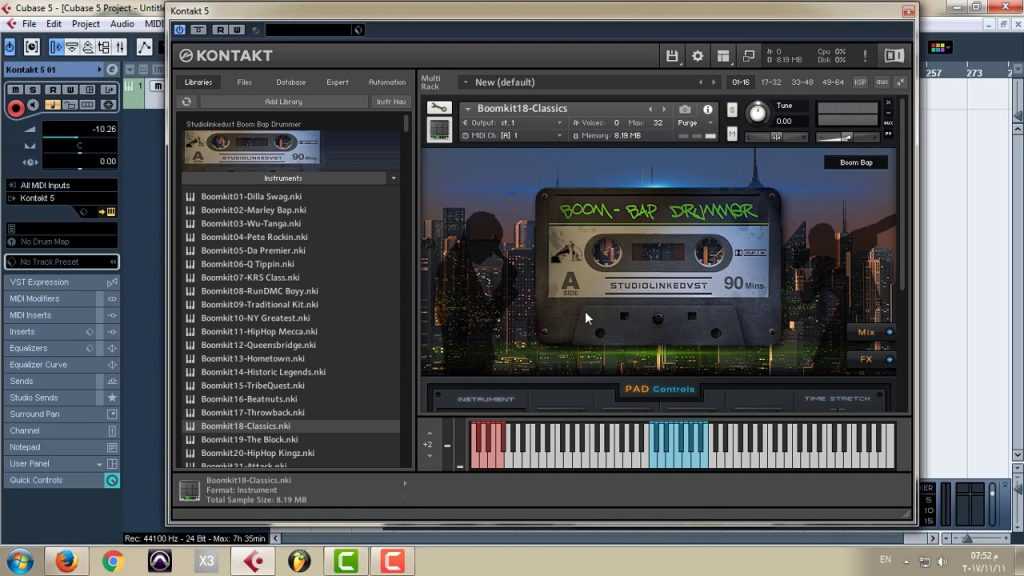Click the Add Library button

point(283,102)
